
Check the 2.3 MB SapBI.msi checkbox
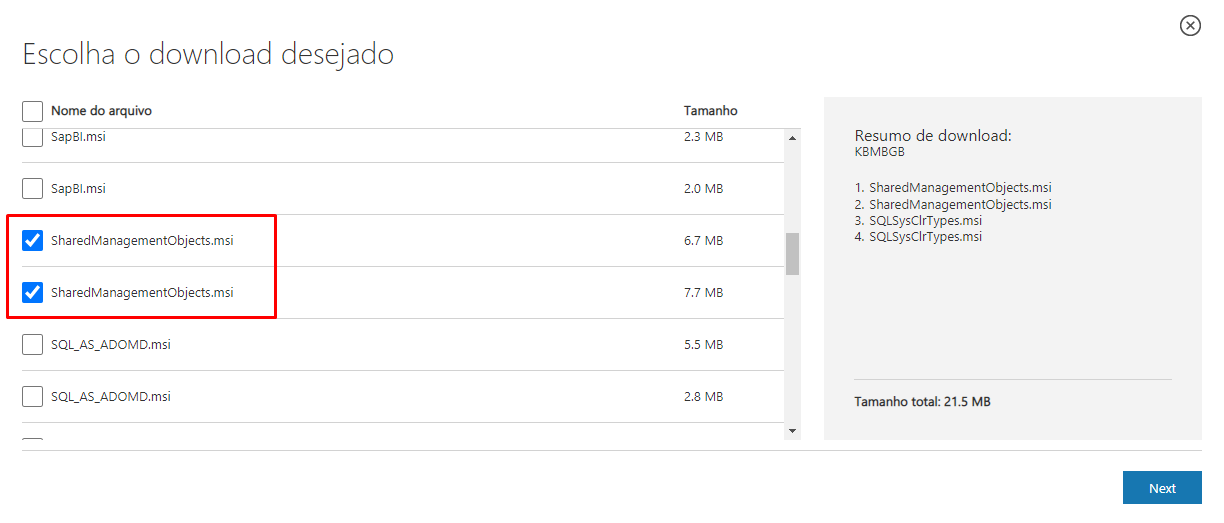pos(33,137)
